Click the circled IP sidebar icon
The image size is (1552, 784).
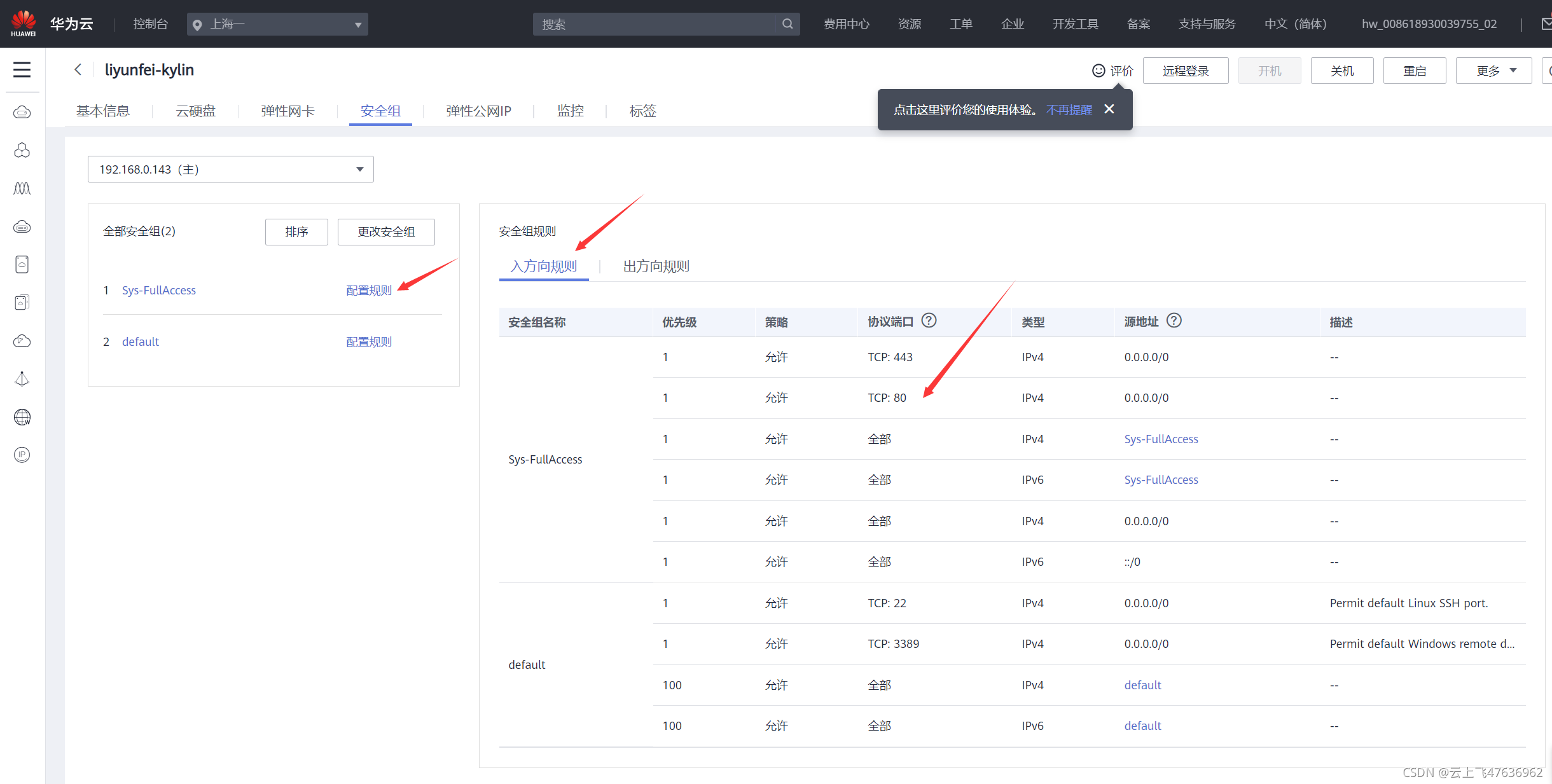(22, 455)
